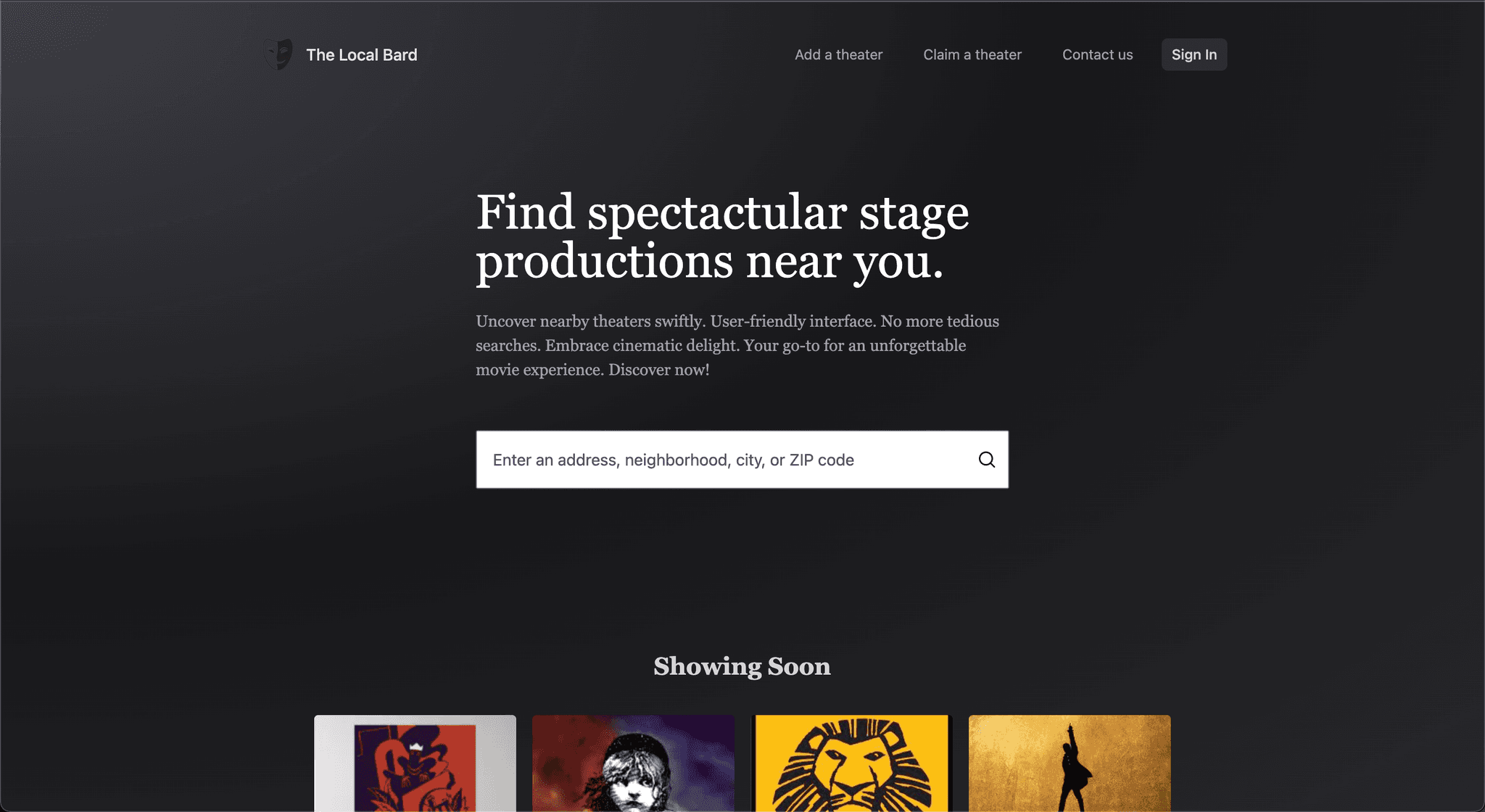Click the theater mask logo icon
This screenshot has height=812, width=1485.
click(278, 54)
